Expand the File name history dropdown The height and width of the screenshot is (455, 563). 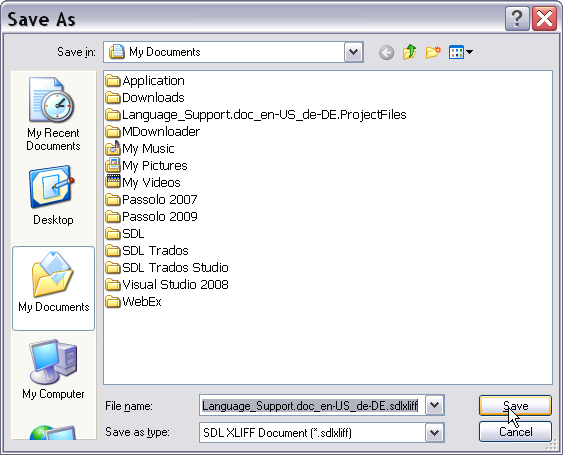click(434, 405)
